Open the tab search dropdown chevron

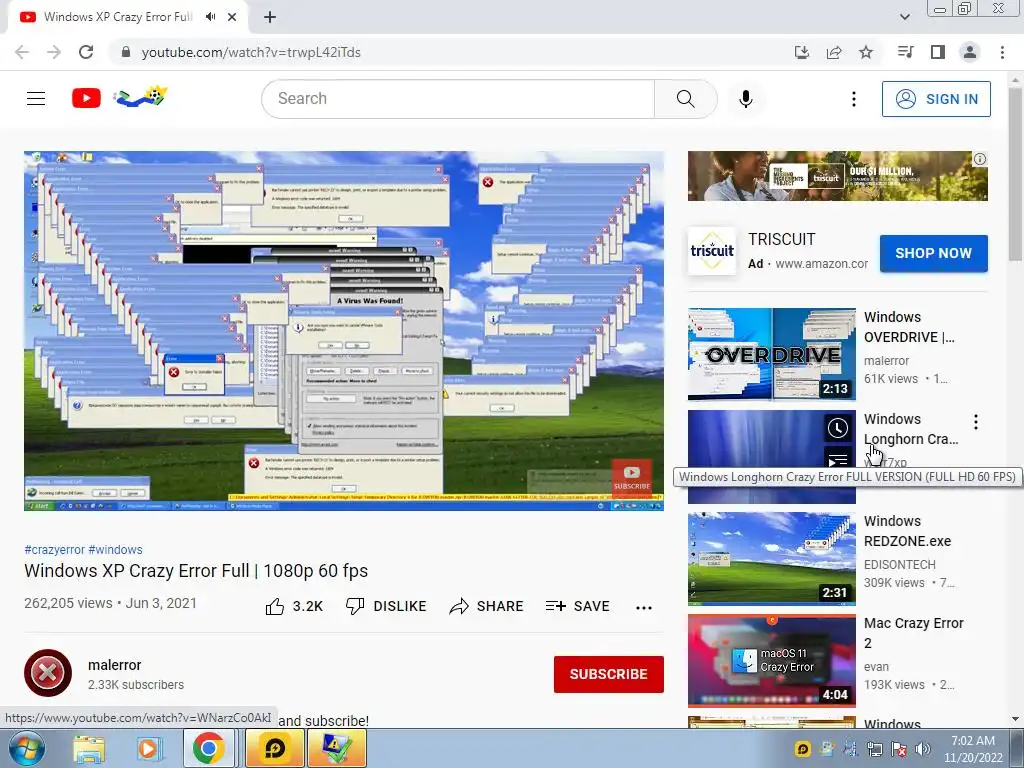(x=904, y=17)
